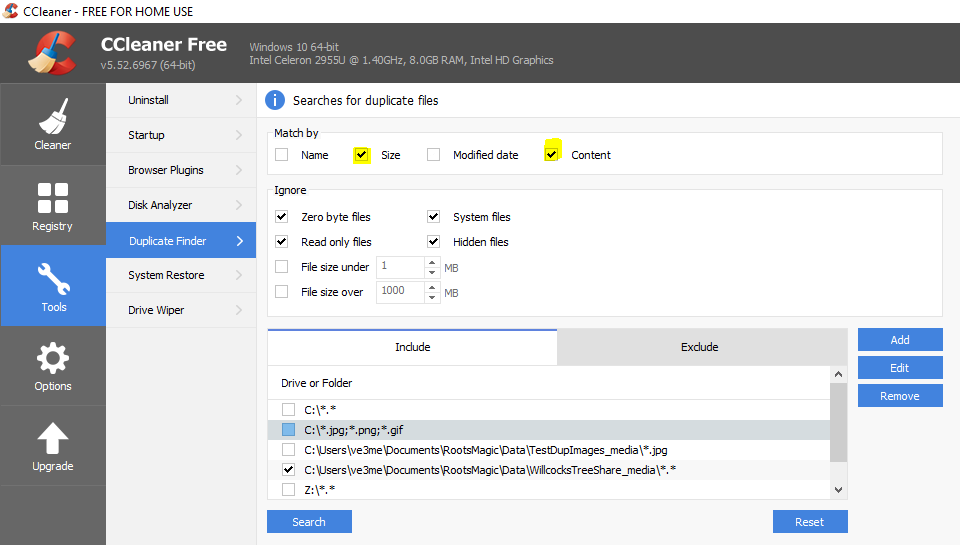This screenshot has height=545, width=960.
Task: Open the Cleaner section broom icon
Action: (53, 116)
